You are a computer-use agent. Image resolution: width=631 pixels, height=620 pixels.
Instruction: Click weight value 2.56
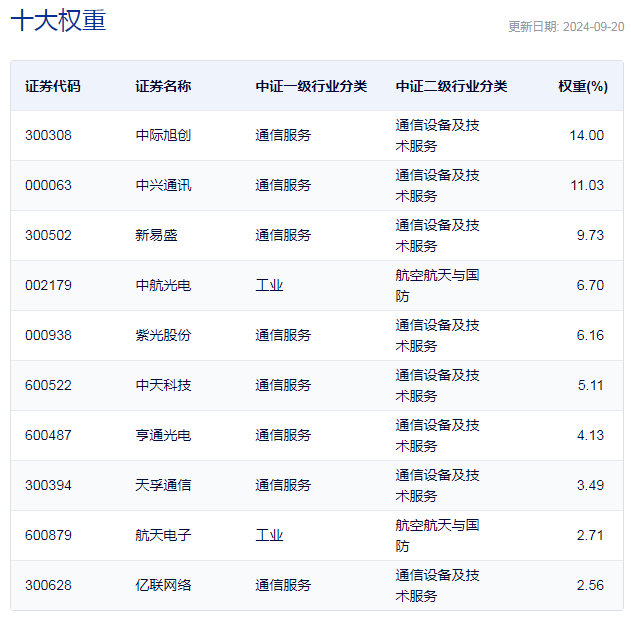click(x=590, y=585)
